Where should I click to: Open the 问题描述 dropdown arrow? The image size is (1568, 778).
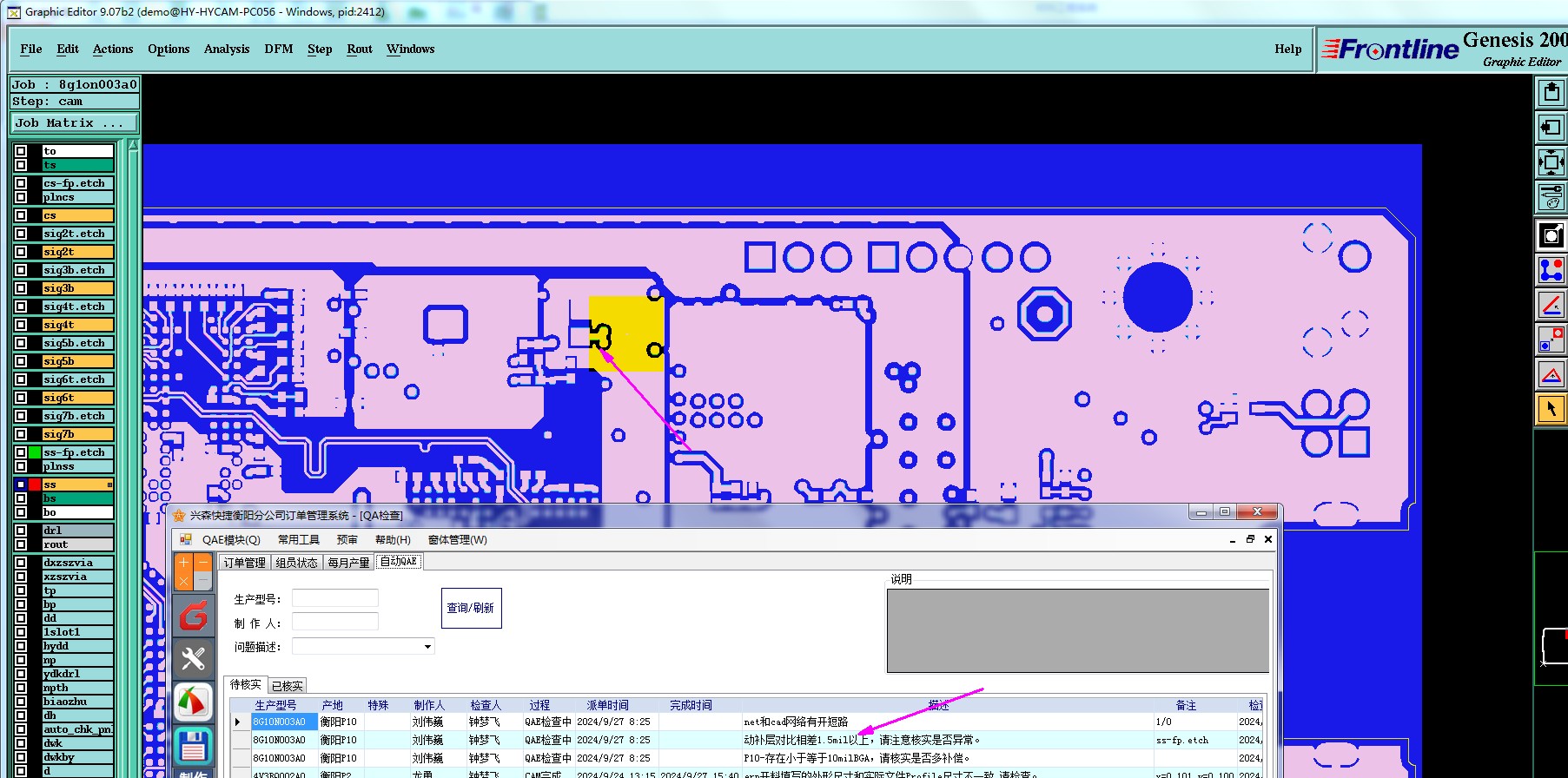click(x=427, y=647)
